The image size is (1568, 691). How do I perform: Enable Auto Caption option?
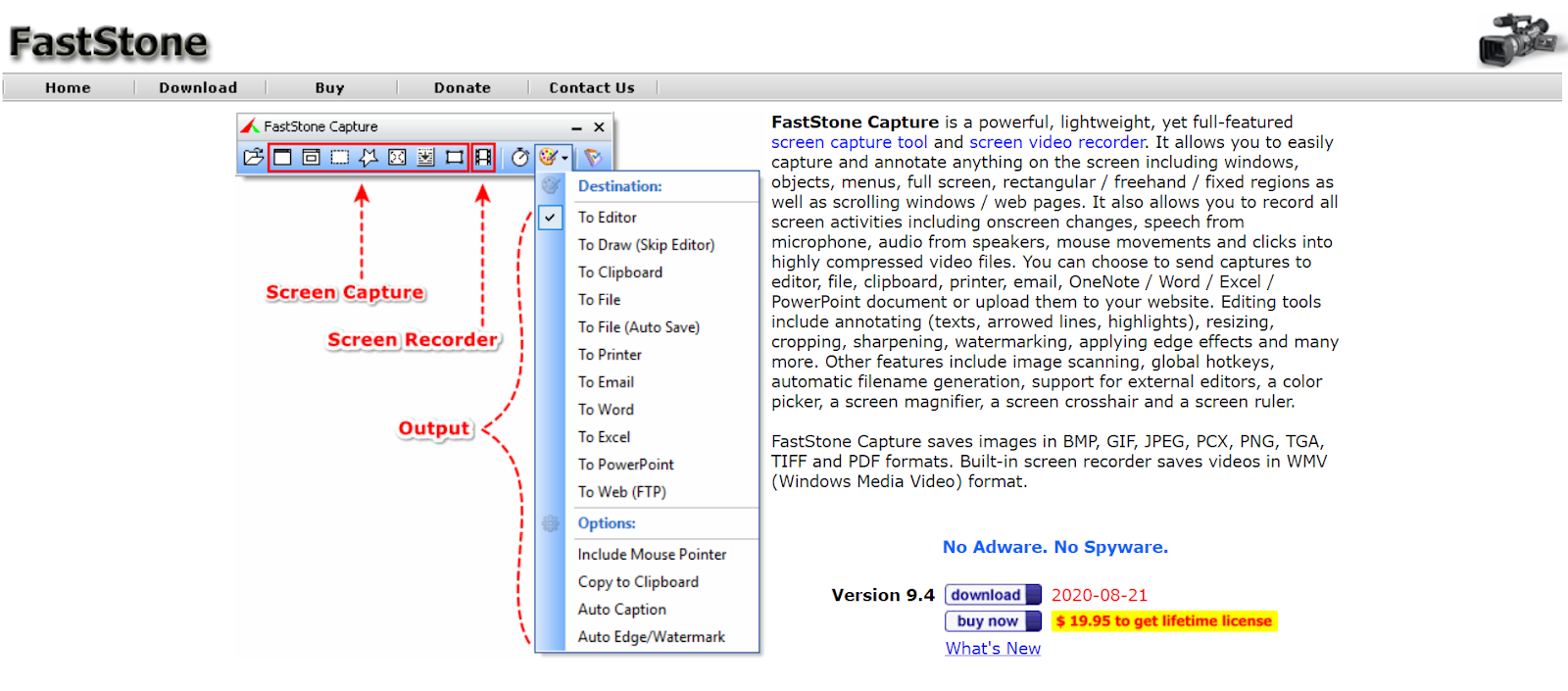tap(621, 610)
